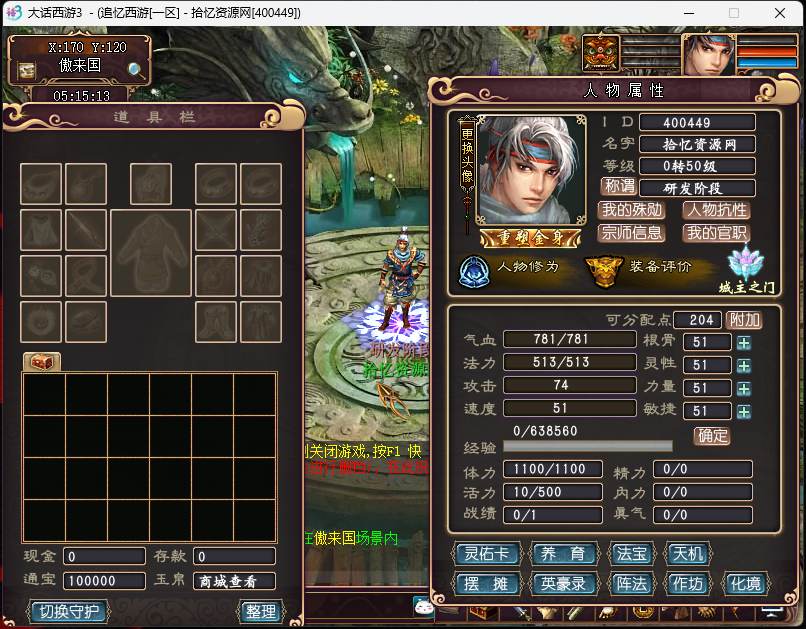Click the large character portrait

[x=532, y=170]
